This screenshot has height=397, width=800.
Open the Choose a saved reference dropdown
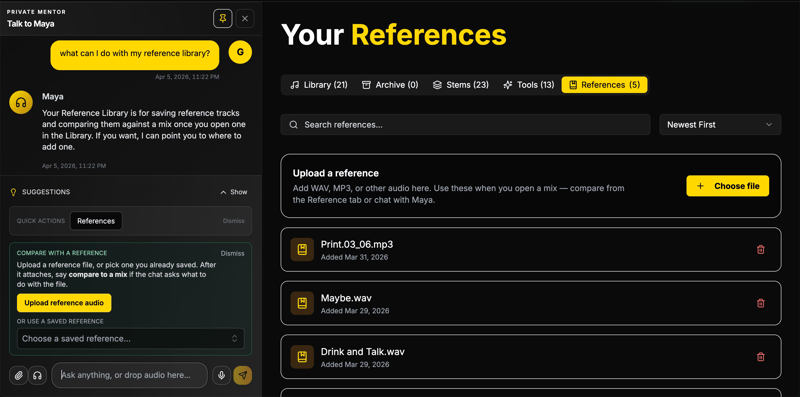pyautogui.click(x=131, y=338)
